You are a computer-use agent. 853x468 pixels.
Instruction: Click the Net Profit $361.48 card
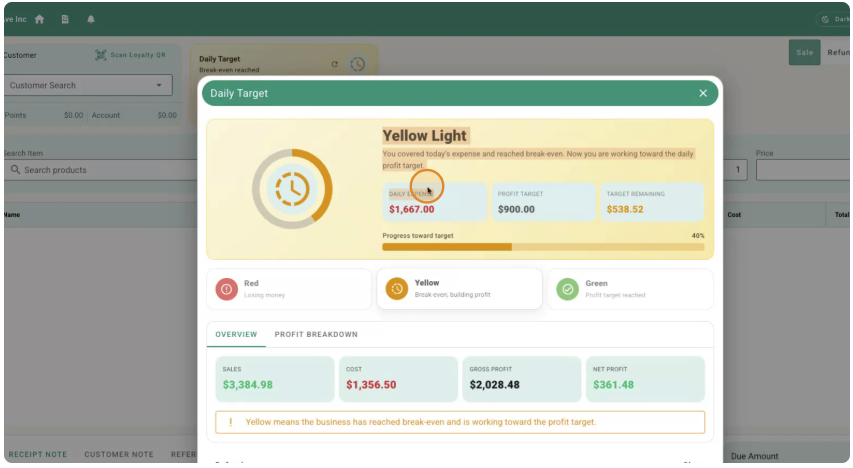tap(645, 379)
